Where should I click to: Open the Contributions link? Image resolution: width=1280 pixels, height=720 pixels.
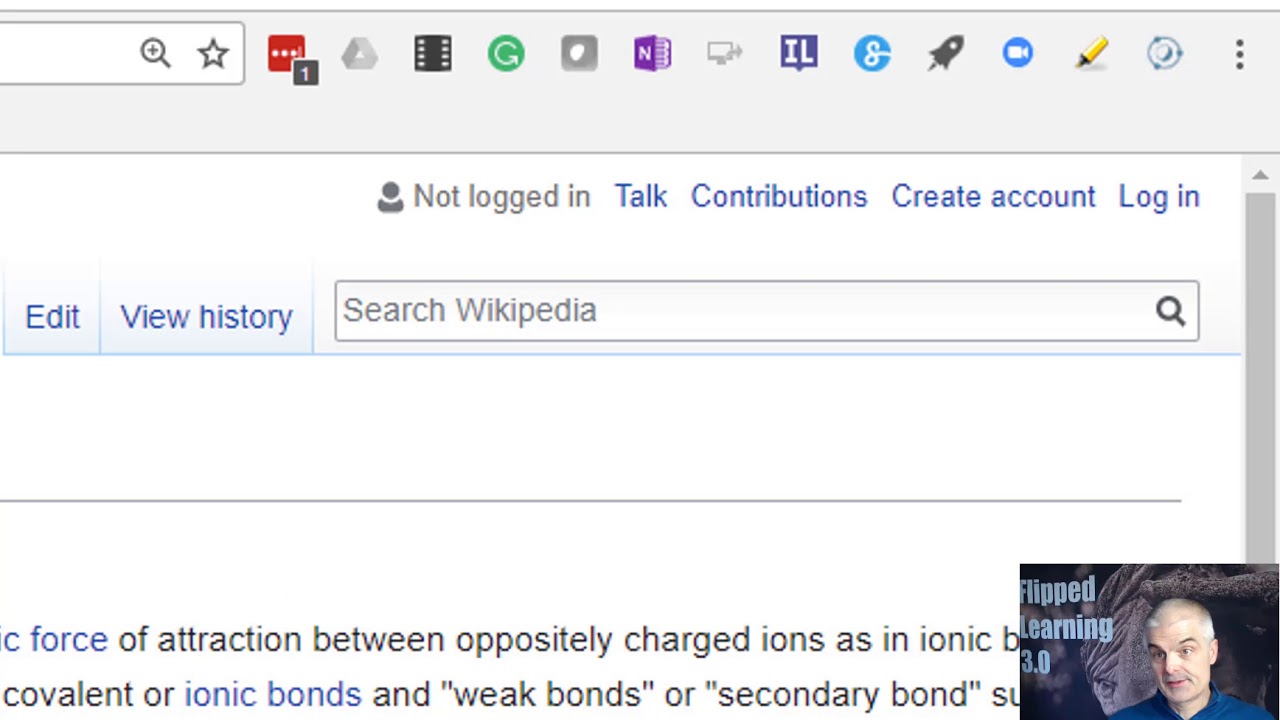tap(778, 197)
